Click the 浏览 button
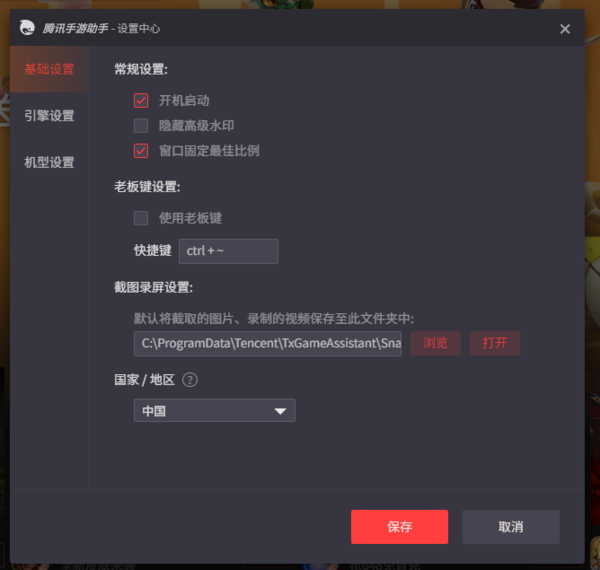The width and height of the screenshot is (600, 570). point(435,343)
